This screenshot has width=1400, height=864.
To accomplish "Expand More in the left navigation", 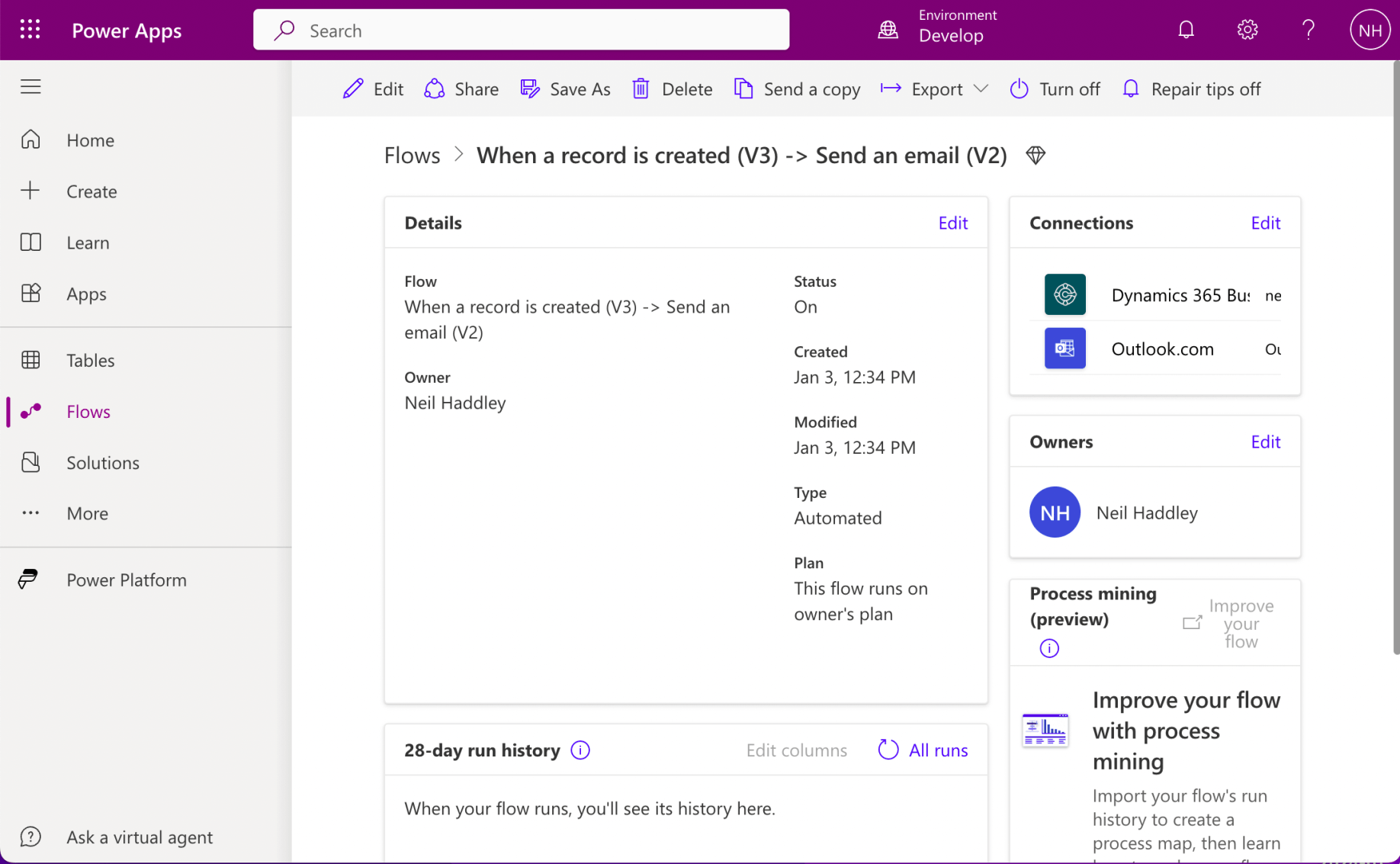I will [87, 513].
